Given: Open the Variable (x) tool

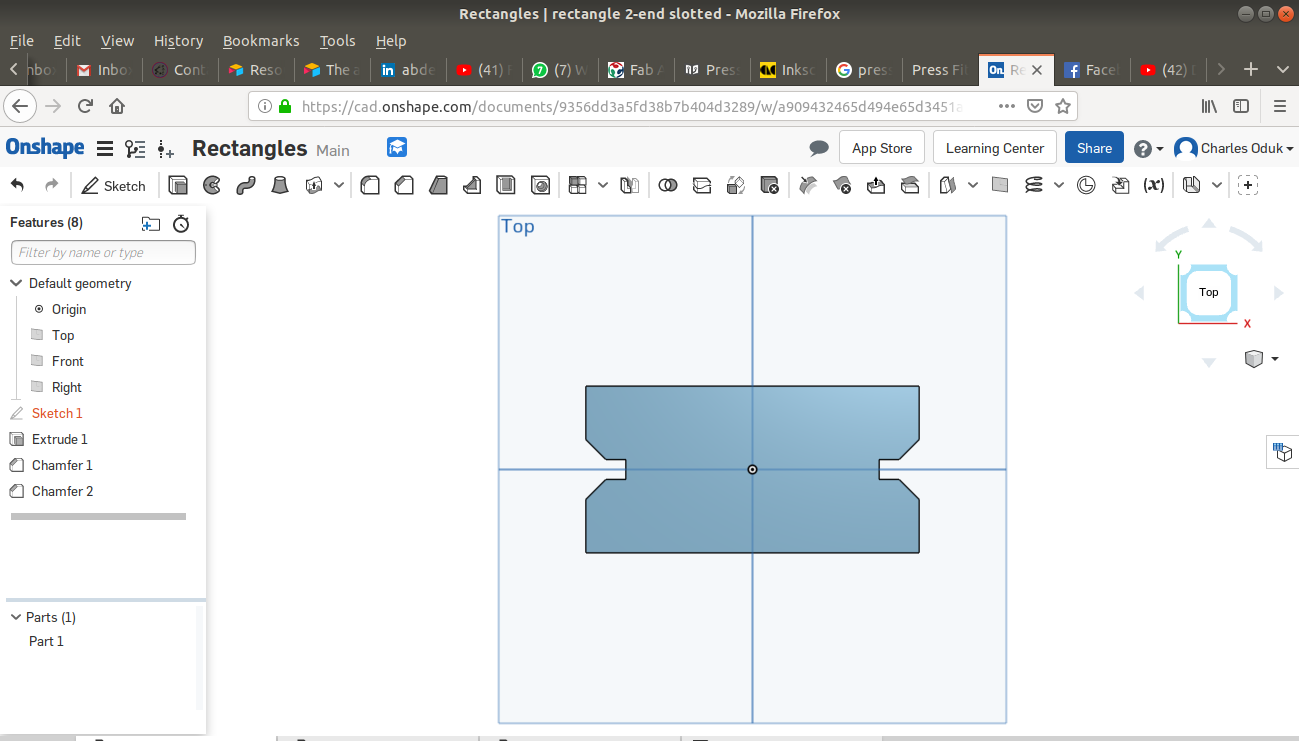Looking at the screenshot, I should coord(1154,185).
